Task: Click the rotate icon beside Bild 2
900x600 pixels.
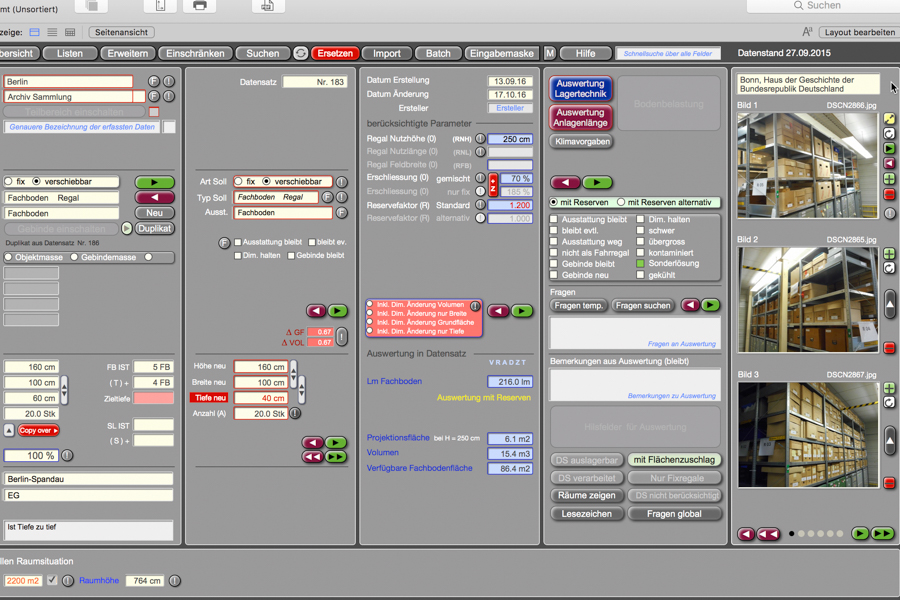Action: [889, 269]
